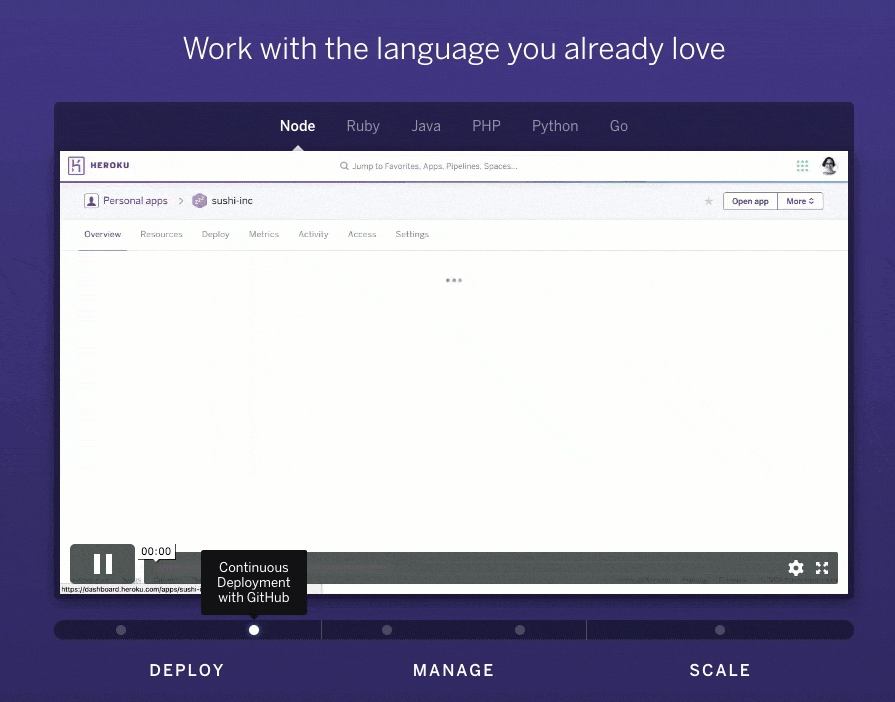Jump to the Scale timeline dot
This screenshot has width=895, height=702.
tap(720, 630)
